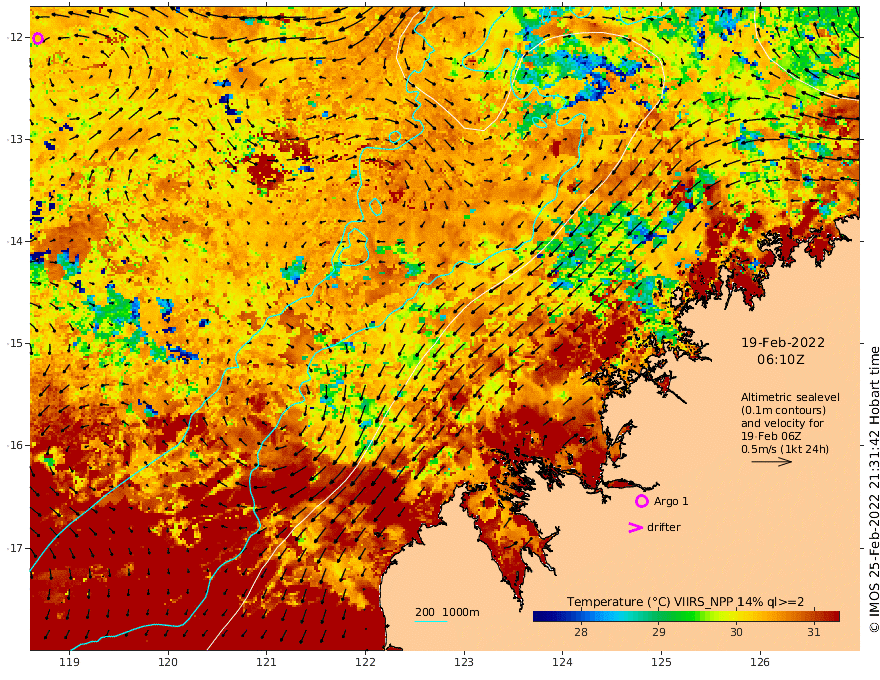The image size is (880, 680).
Task: Click the 0.5m/s velocity scale arrow
Action: tap(772, 462)
